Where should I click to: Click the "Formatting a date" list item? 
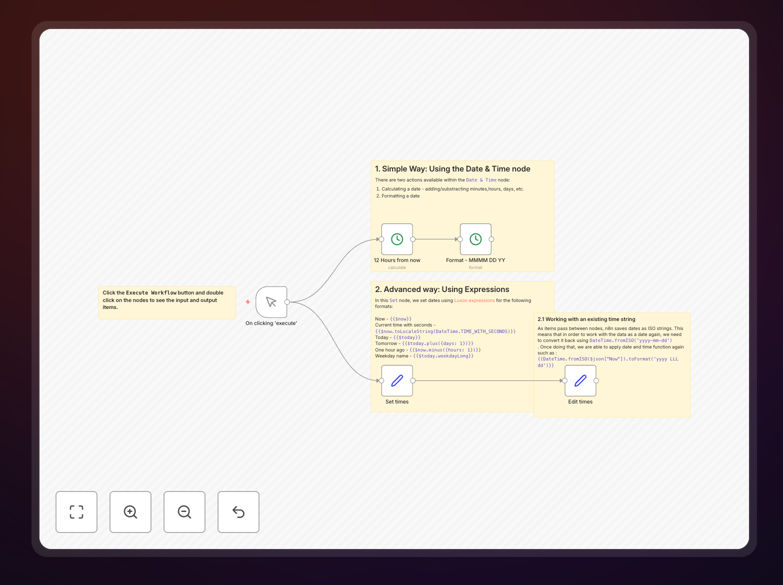click(x=400, y=196)
